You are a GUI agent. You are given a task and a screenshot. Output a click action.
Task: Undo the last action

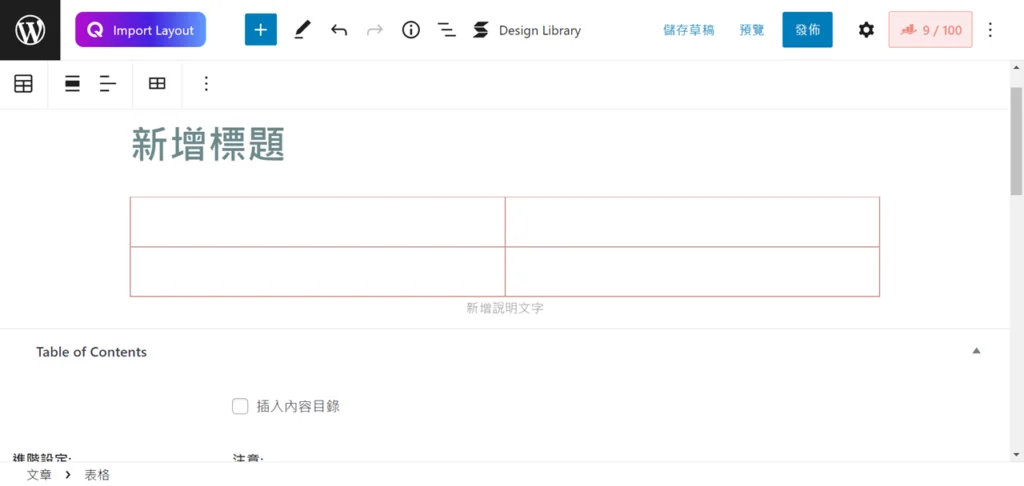coord(338,30)
